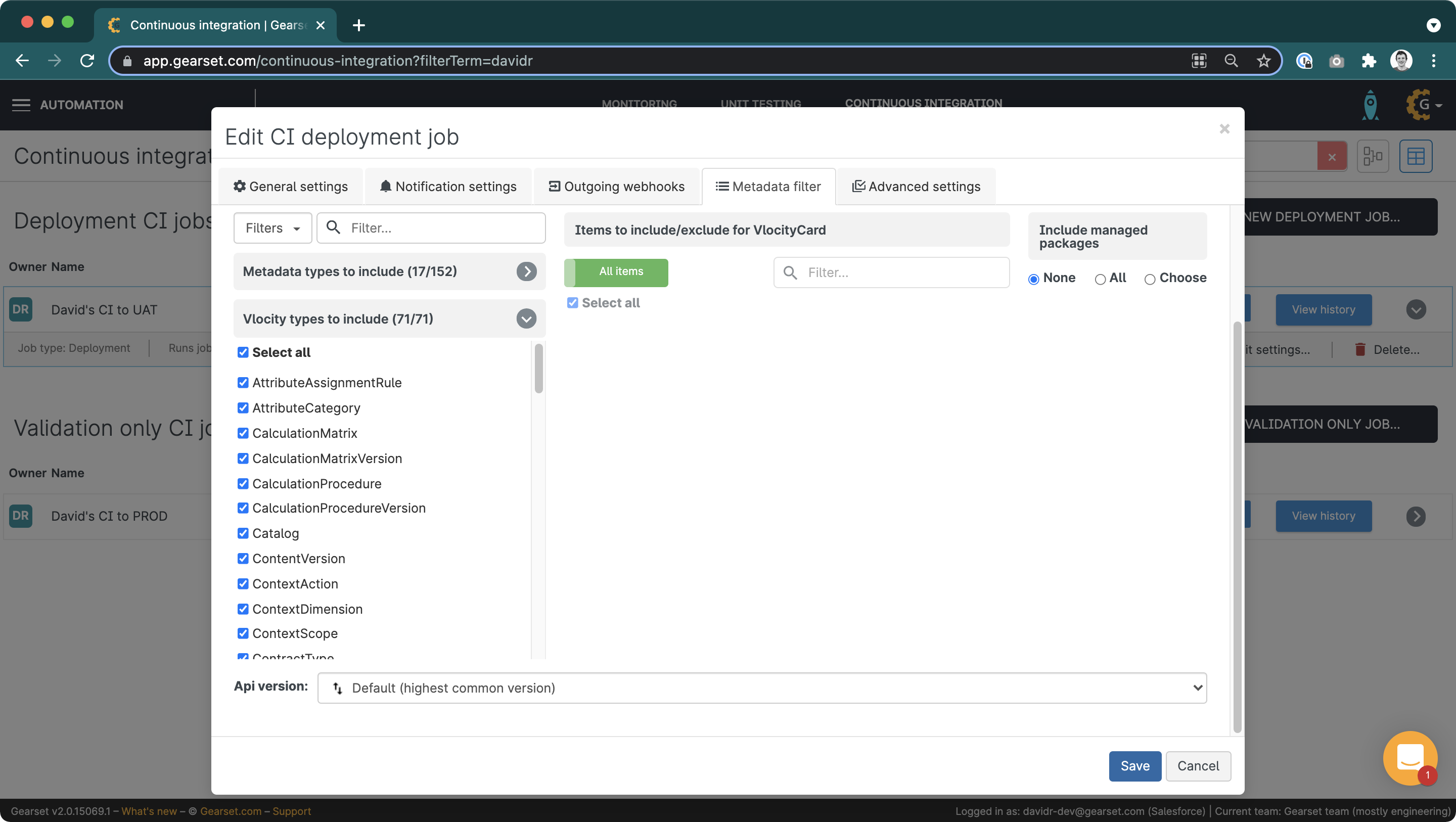Click the Vlocity types list scrollbar

(538, 368)
